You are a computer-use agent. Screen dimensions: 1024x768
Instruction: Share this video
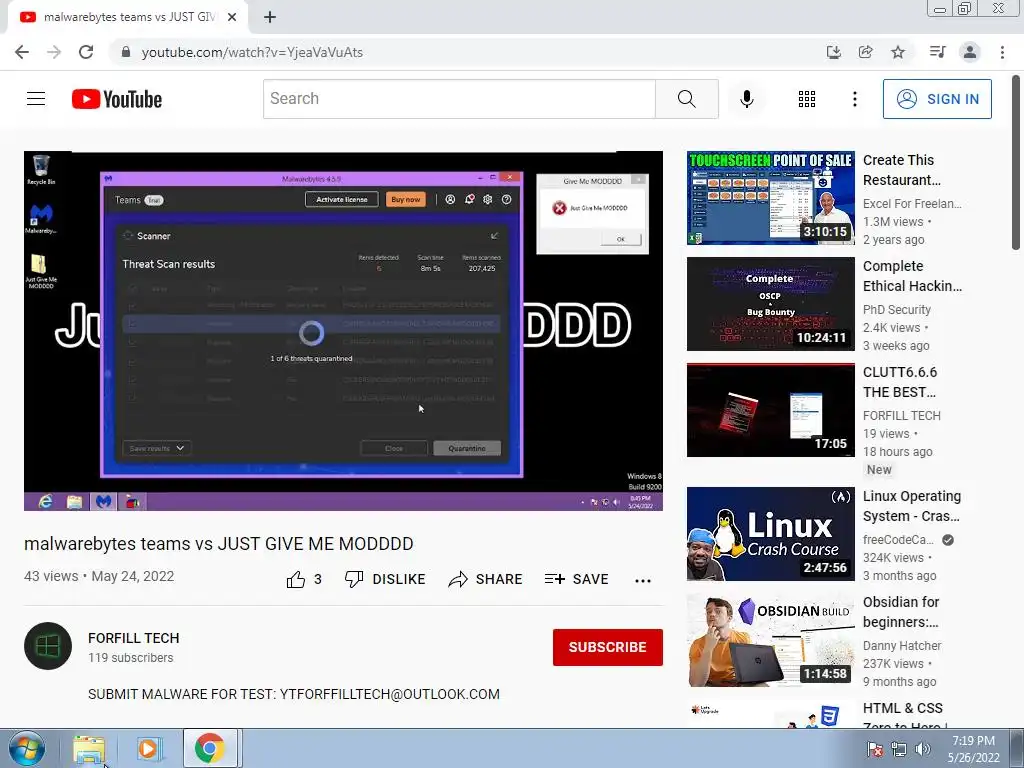pyautogui.click(x=485, y=579)
